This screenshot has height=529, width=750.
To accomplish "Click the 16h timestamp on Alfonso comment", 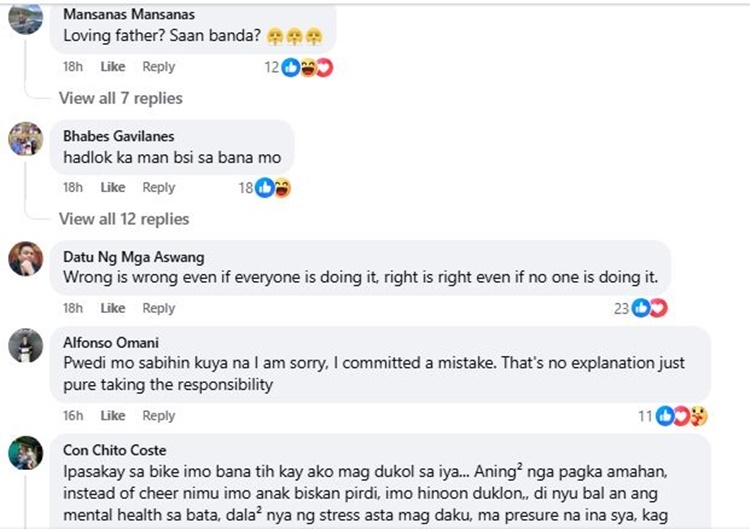I will (x=73, y=415).
